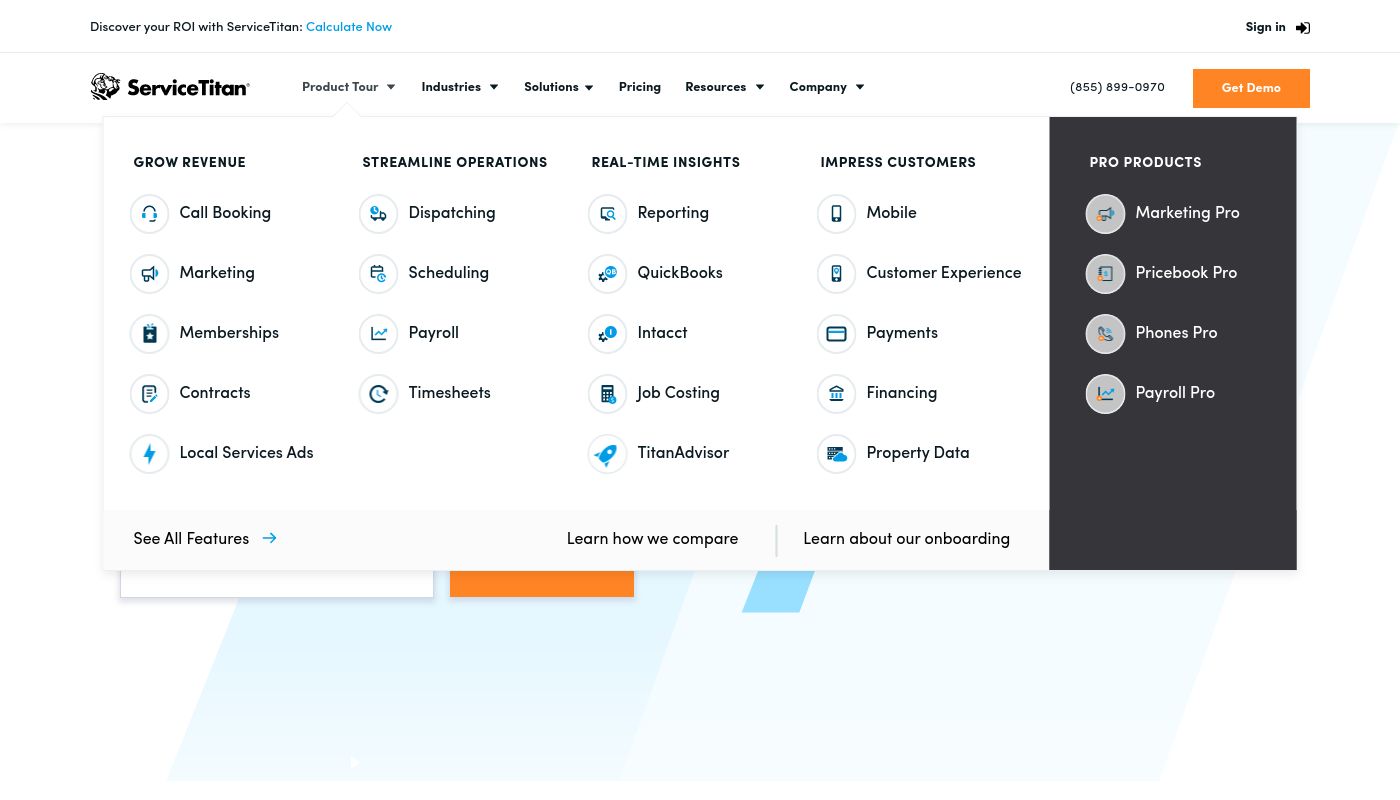Viewport: 1400px width, 800px height.
Task: Open the Company dropdown
Action: tap(827, 87)
